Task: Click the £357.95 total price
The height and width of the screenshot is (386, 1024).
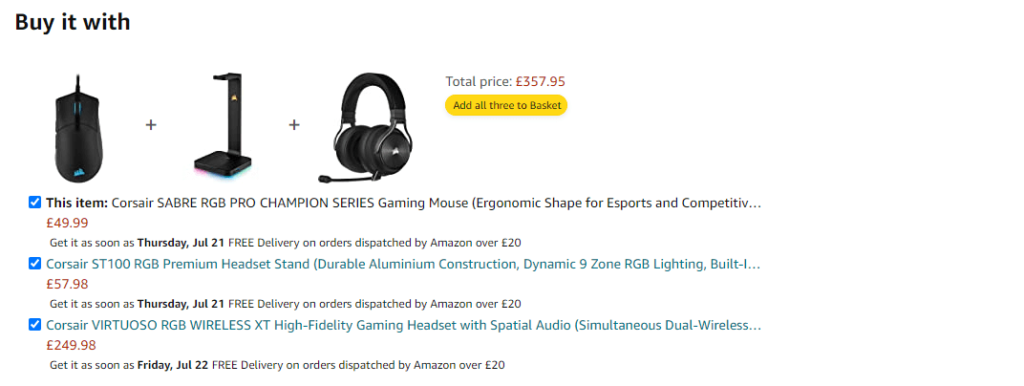Action: (x=540, y=82)
